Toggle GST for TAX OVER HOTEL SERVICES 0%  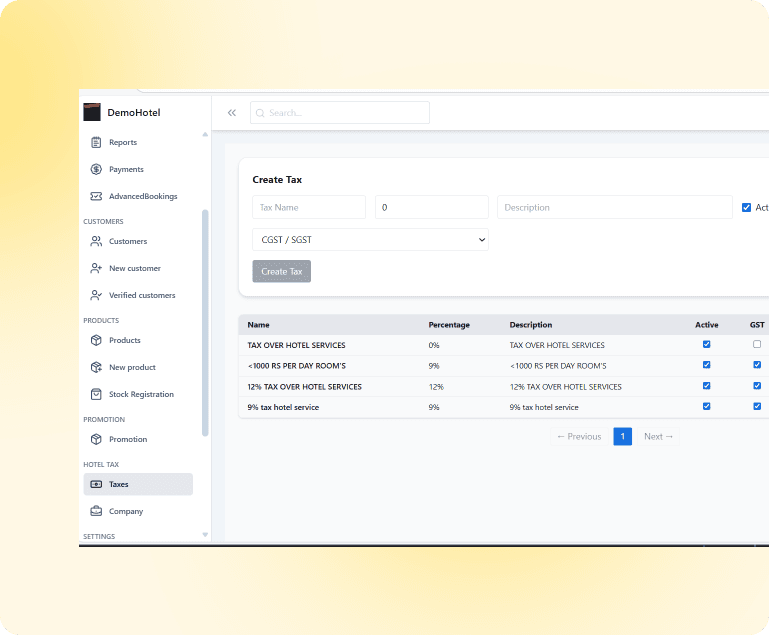[x=757, y=344]
